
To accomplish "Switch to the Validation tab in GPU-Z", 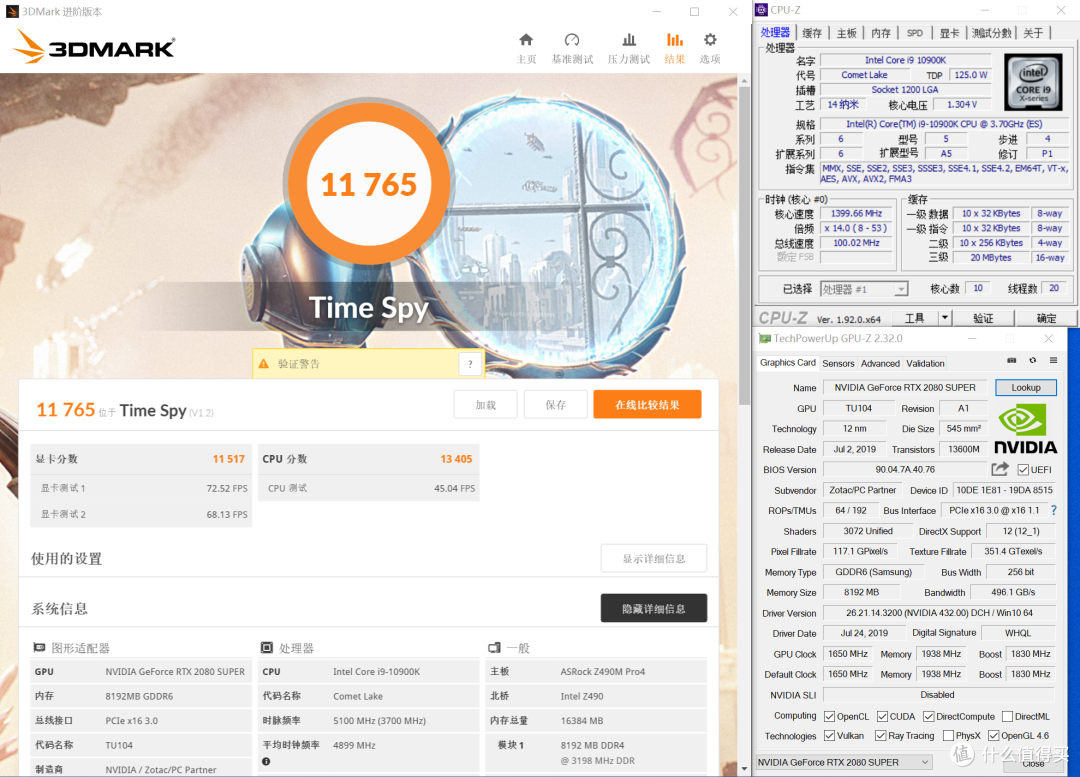I will 925,364.
